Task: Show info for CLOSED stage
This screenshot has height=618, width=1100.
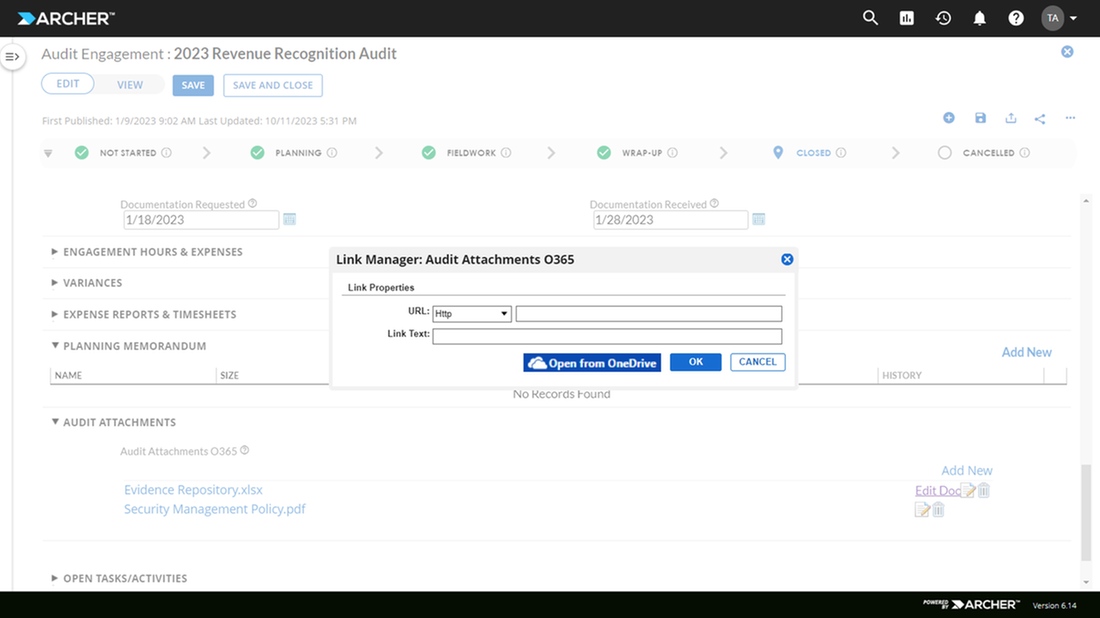Action: [x=840, y=152]
